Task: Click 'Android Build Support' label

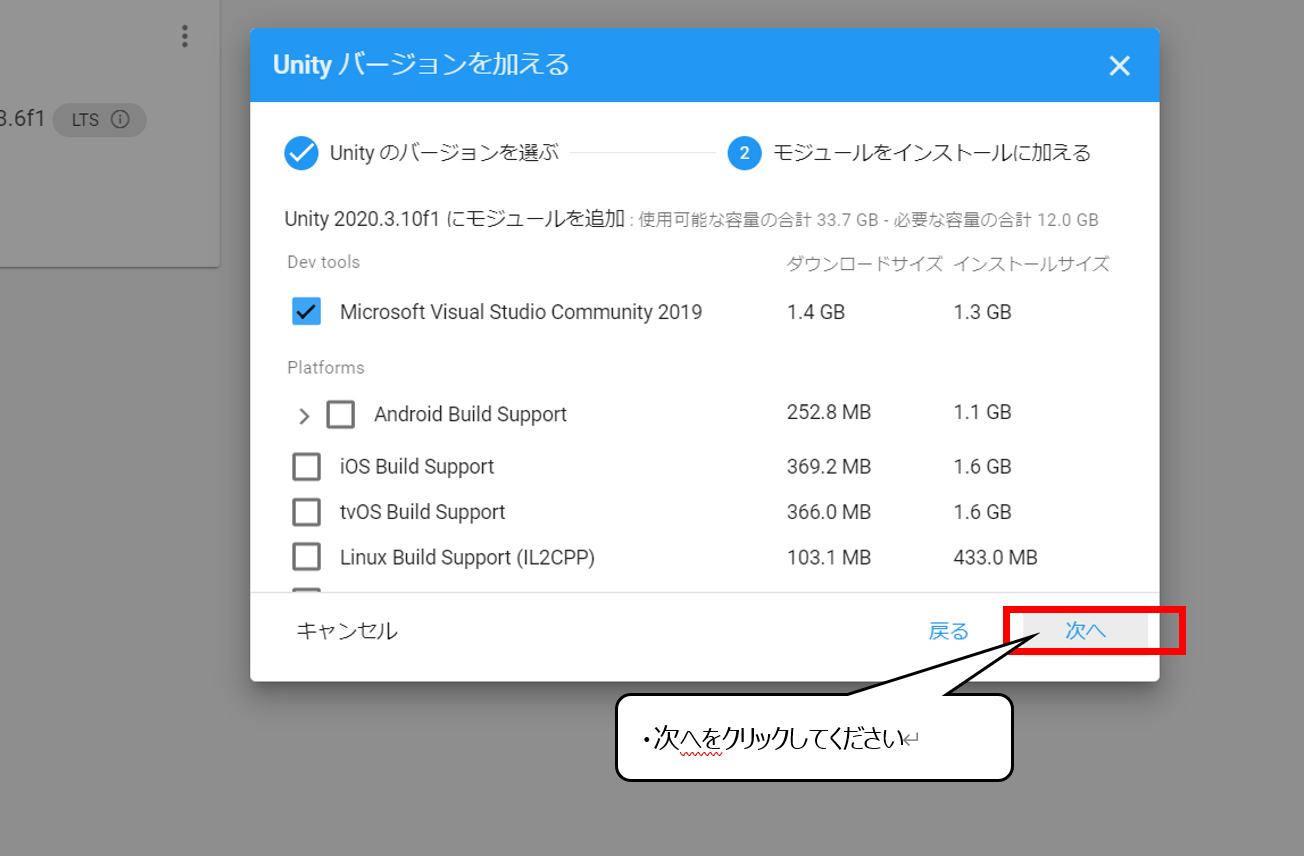Action: click(470, 414)
